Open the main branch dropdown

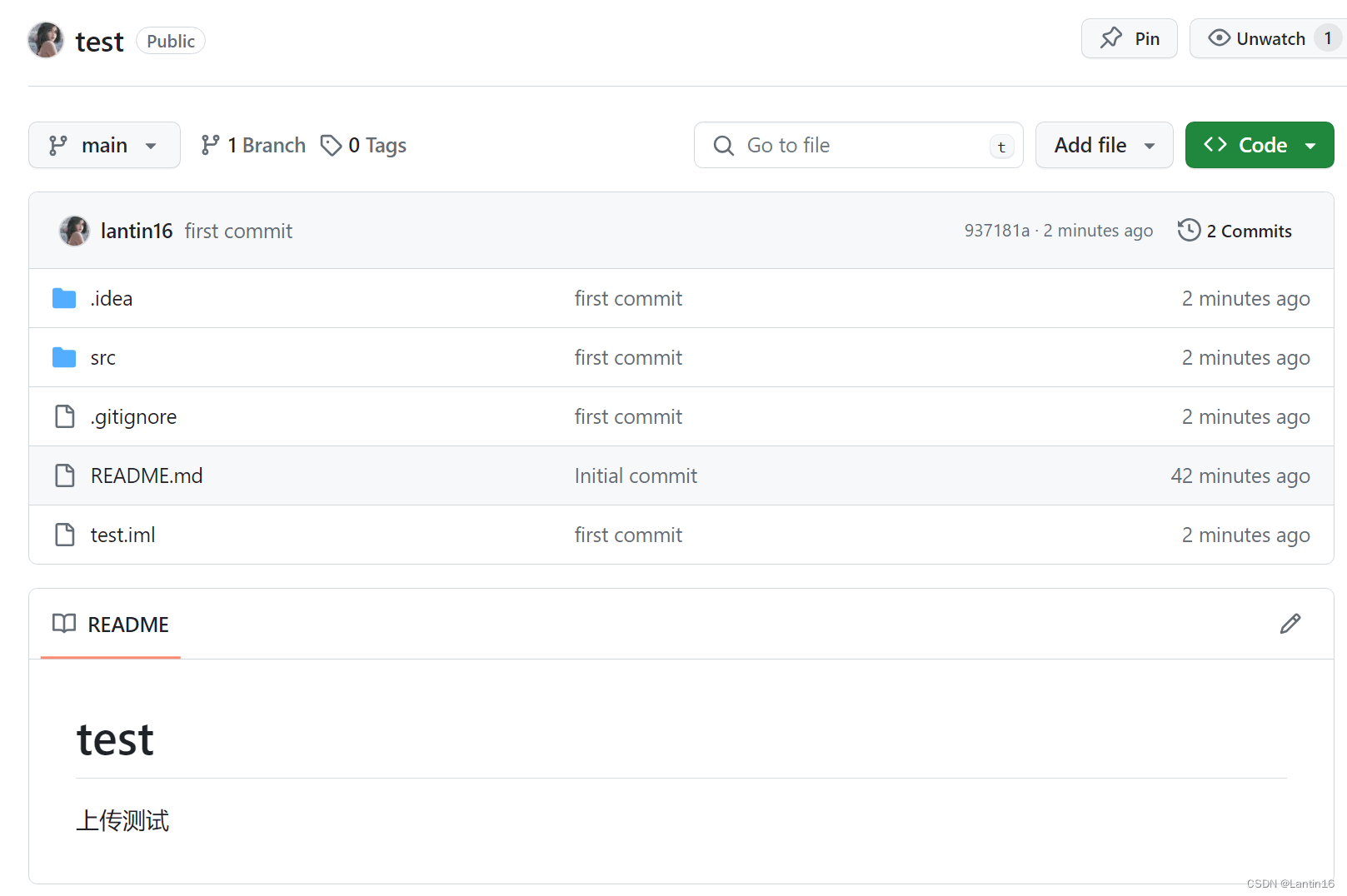pyautogui.click(x=104, y=145)
